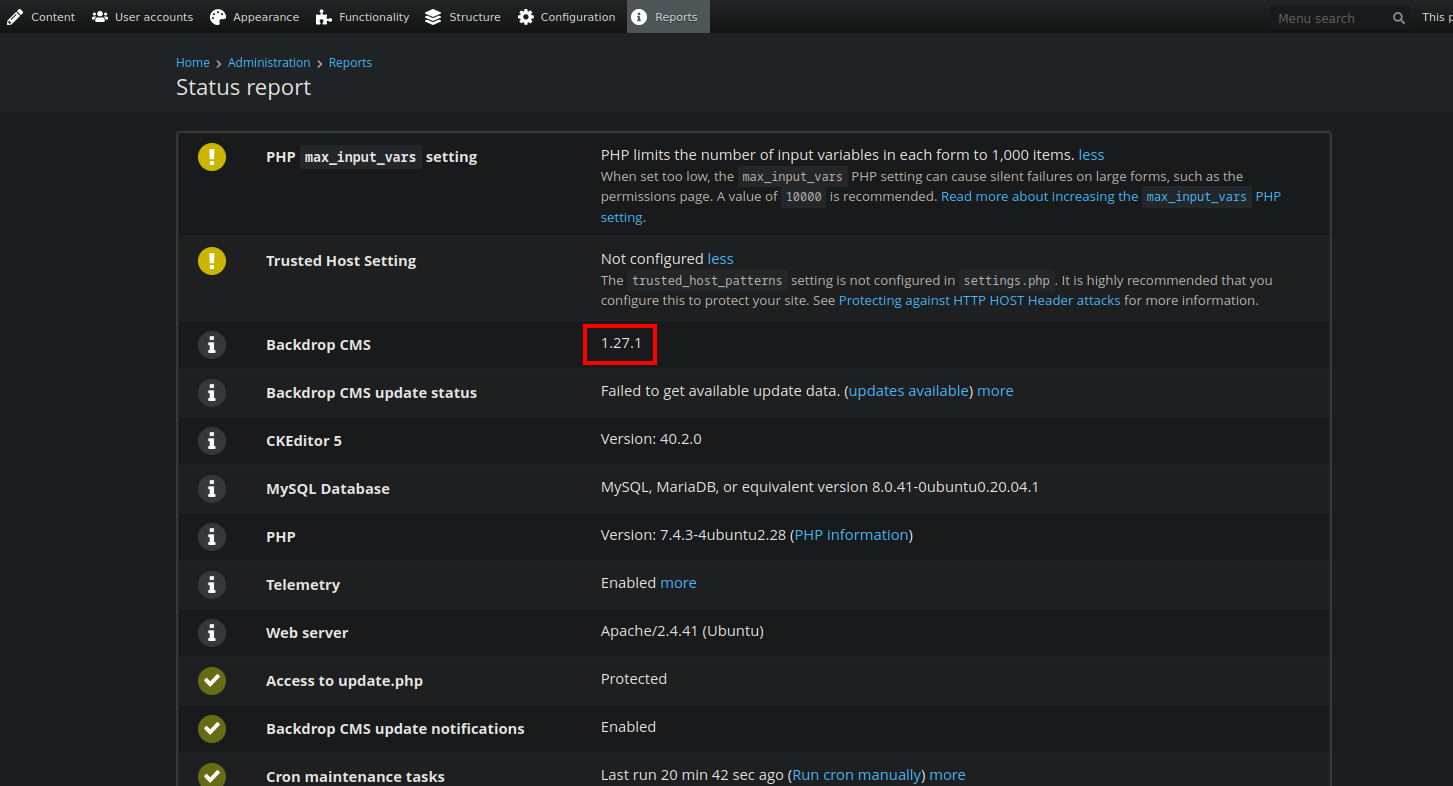Open the Content menu

pos(42,17)
